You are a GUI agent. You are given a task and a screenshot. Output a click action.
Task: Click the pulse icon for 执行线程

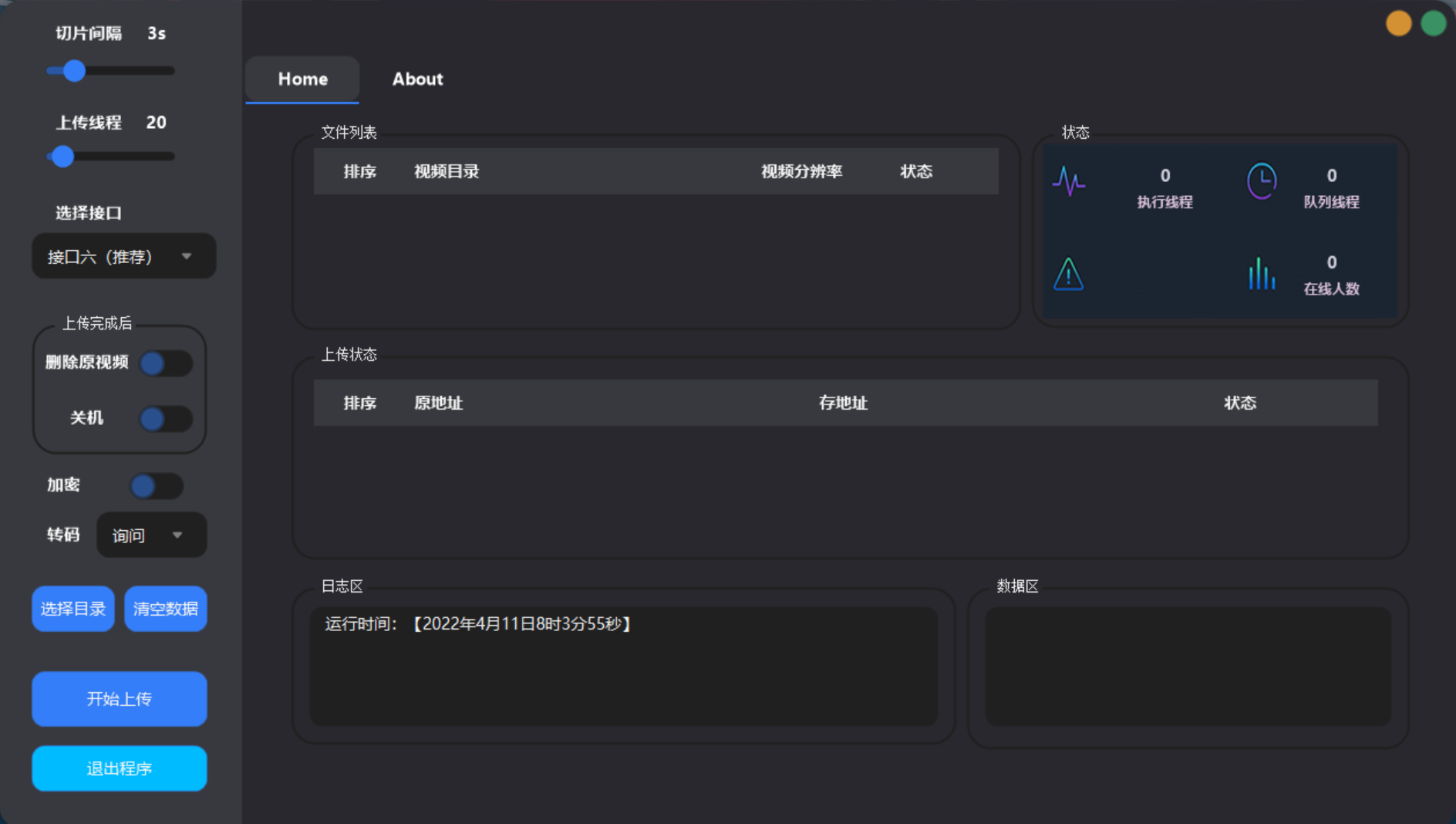point(1068,182)
